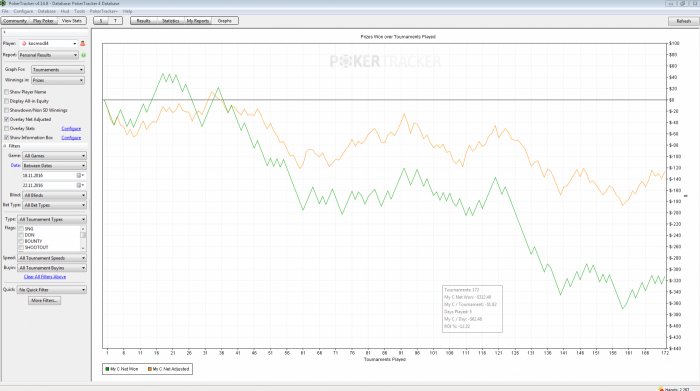Click the Flags list scrollbar
The width and height of the screenshot is (700, 391).
(83, 238)
